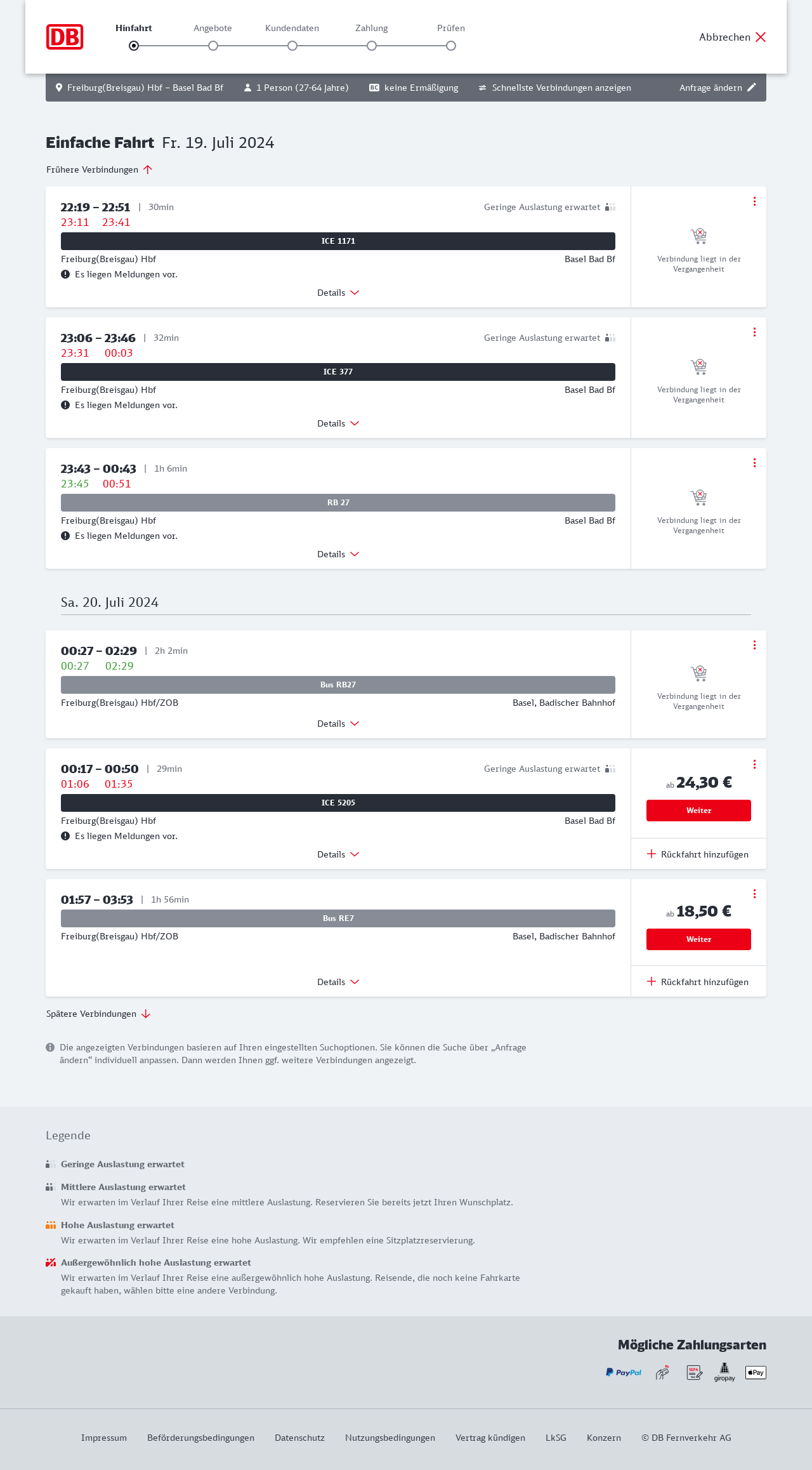This screenshot has height=1470, width=812.
Task: Click the Hinfahrt step label
Action: (x=134, y=28)
